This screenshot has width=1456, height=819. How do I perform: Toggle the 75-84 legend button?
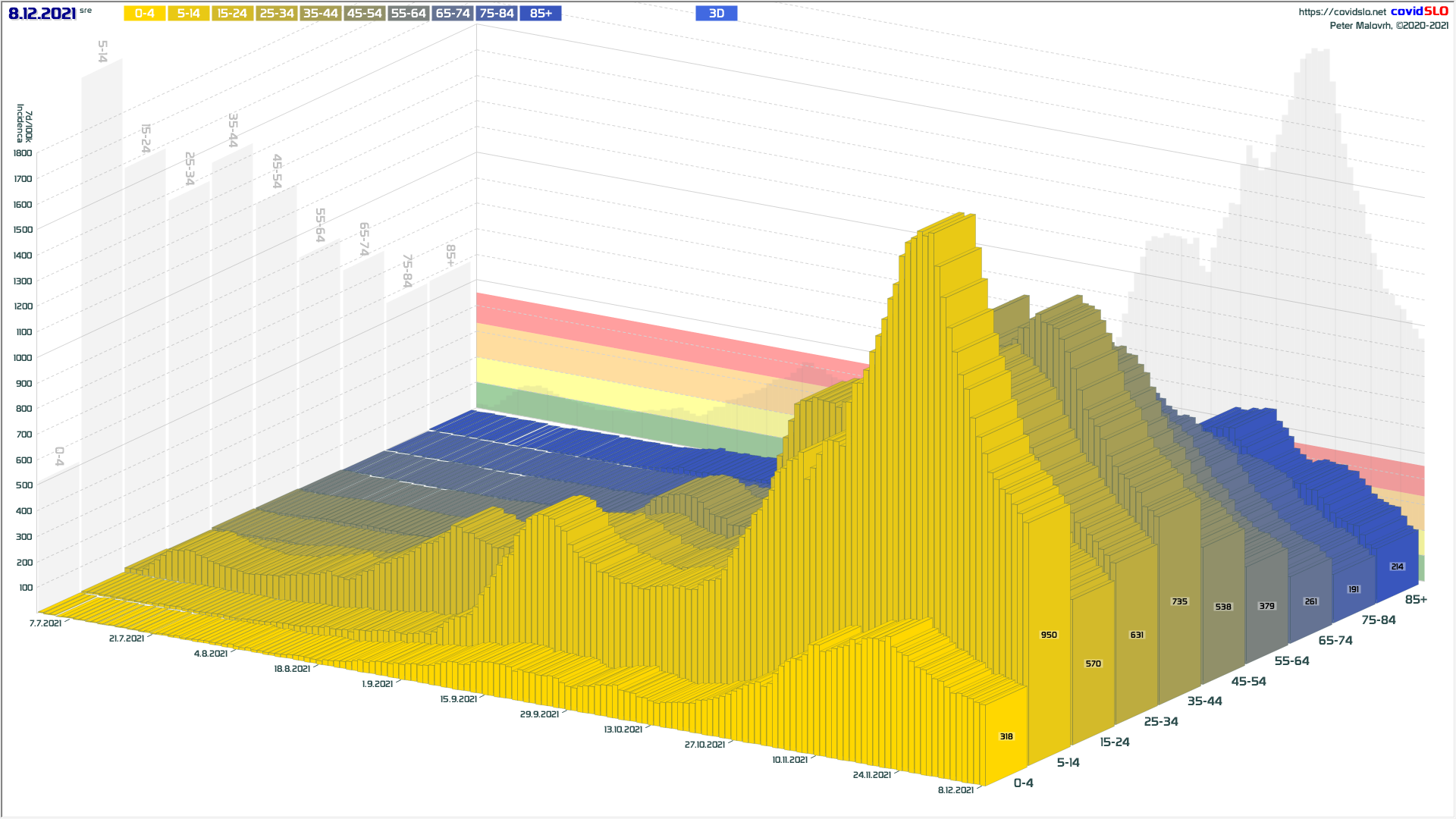(497, 14)
